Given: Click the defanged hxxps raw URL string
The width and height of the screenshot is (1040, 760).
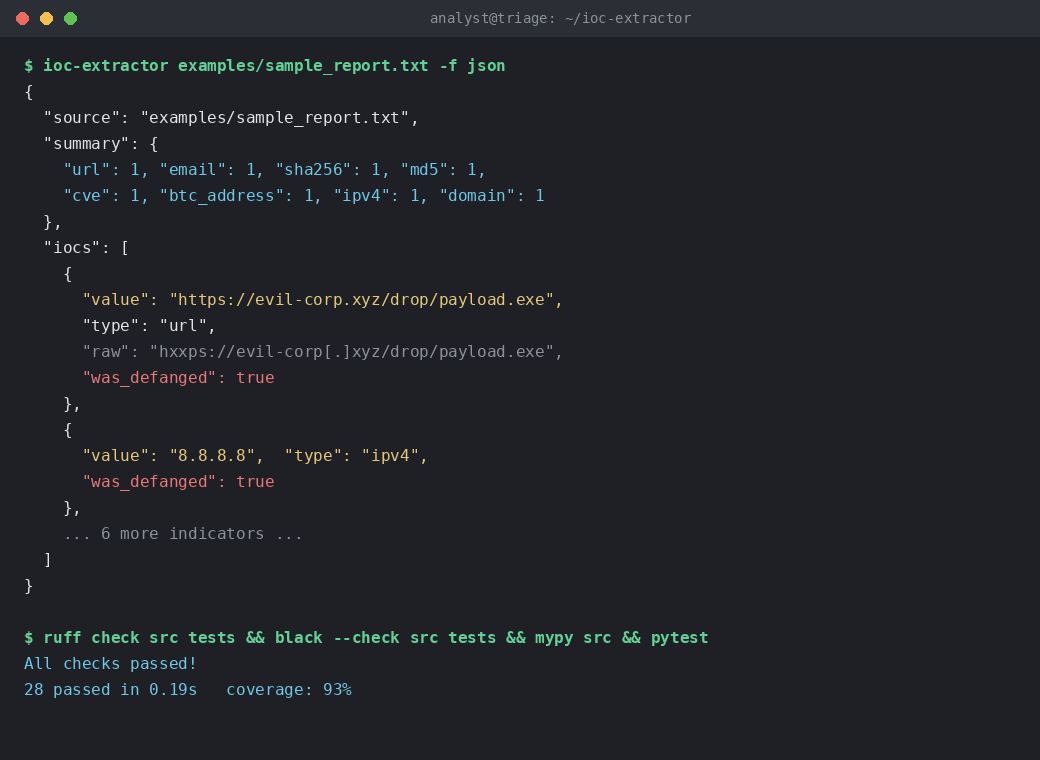Looking at the screenshot, I should (x=352, y=351).
